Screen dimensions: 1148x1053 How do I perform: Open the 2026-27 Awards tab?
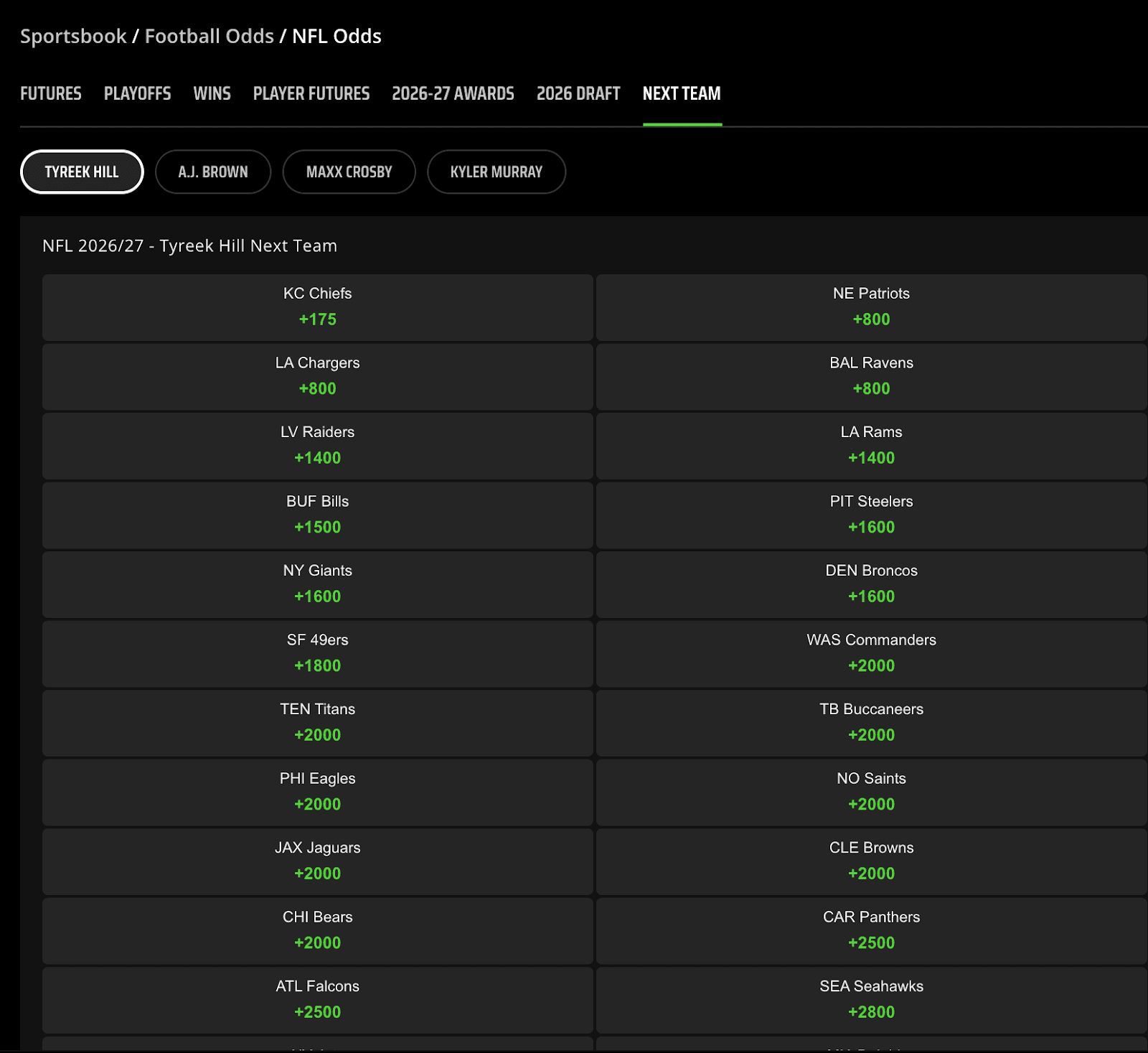point(453,94)
